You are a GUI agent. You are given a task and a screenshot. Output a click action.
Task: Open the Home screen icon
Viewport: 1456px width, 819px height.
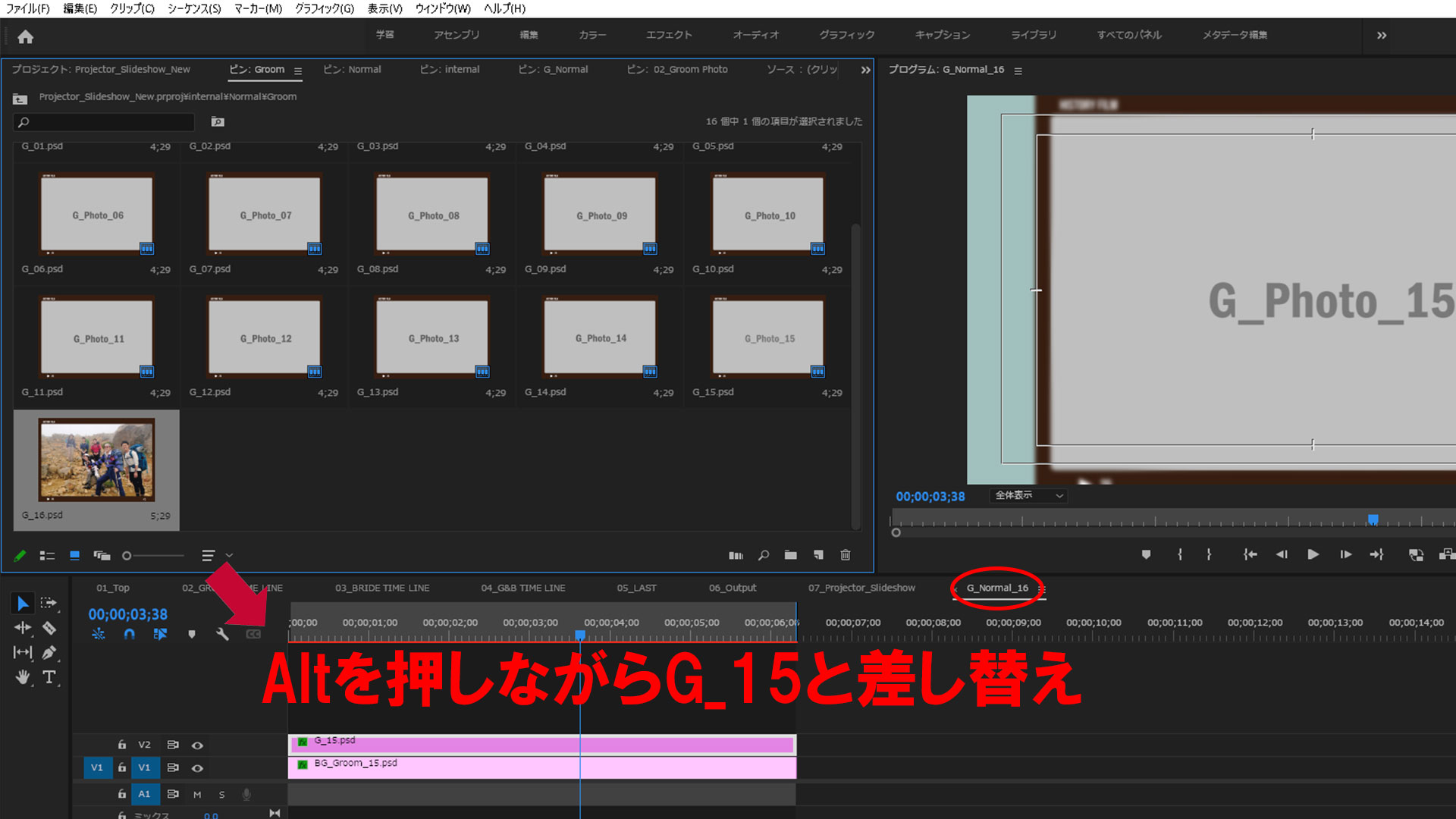(25, 36)
